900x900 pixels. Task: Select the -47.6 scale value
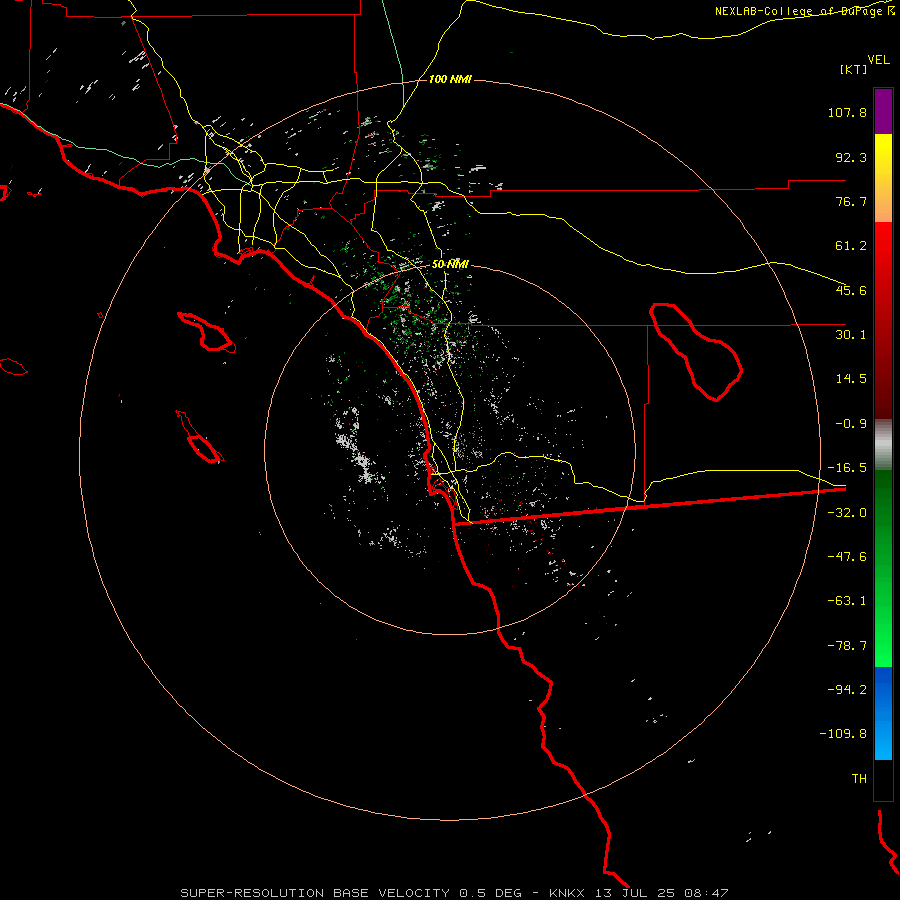(847, 557)
